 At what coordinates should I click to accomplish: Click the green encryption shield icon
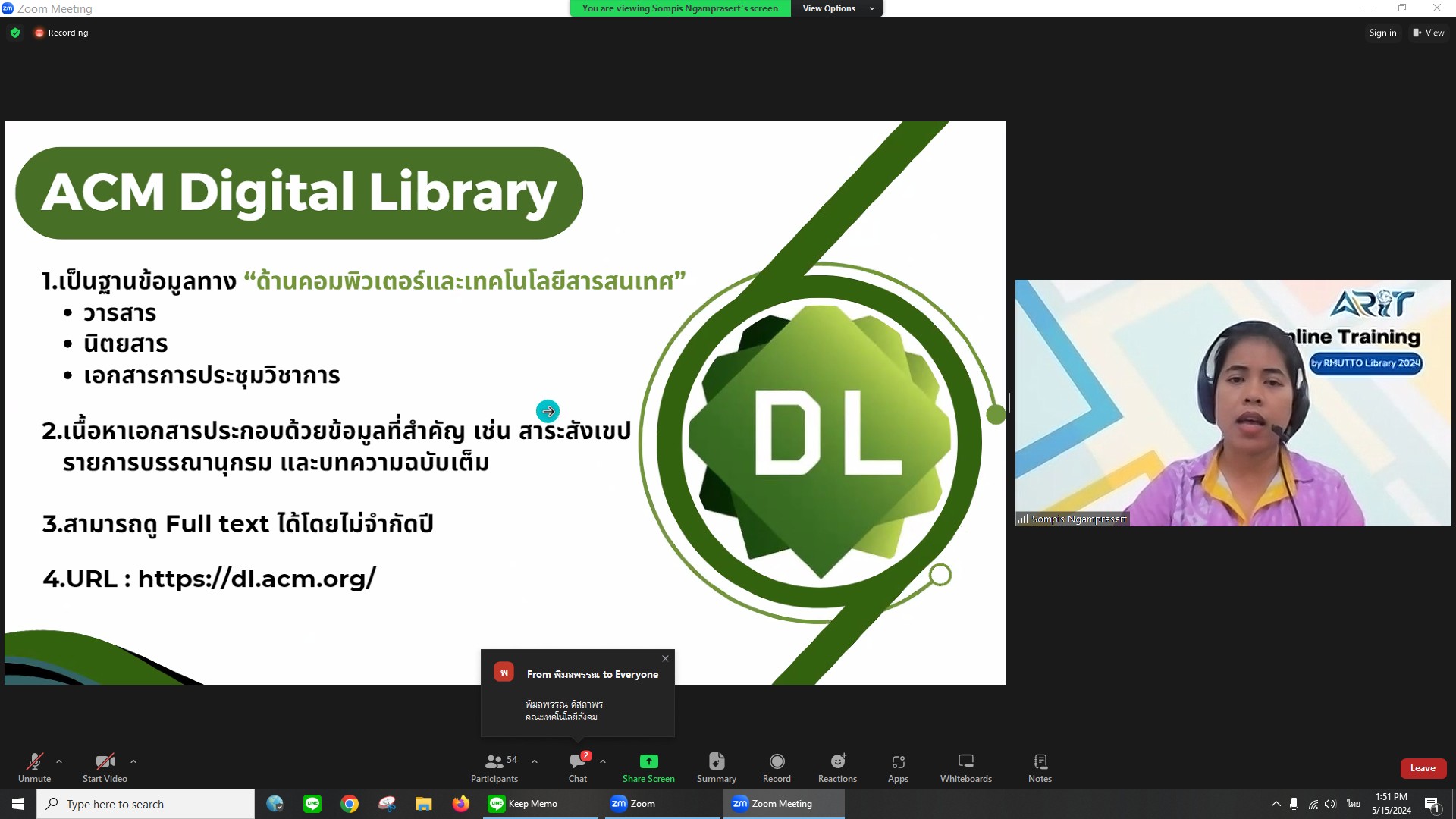[15, 33]
